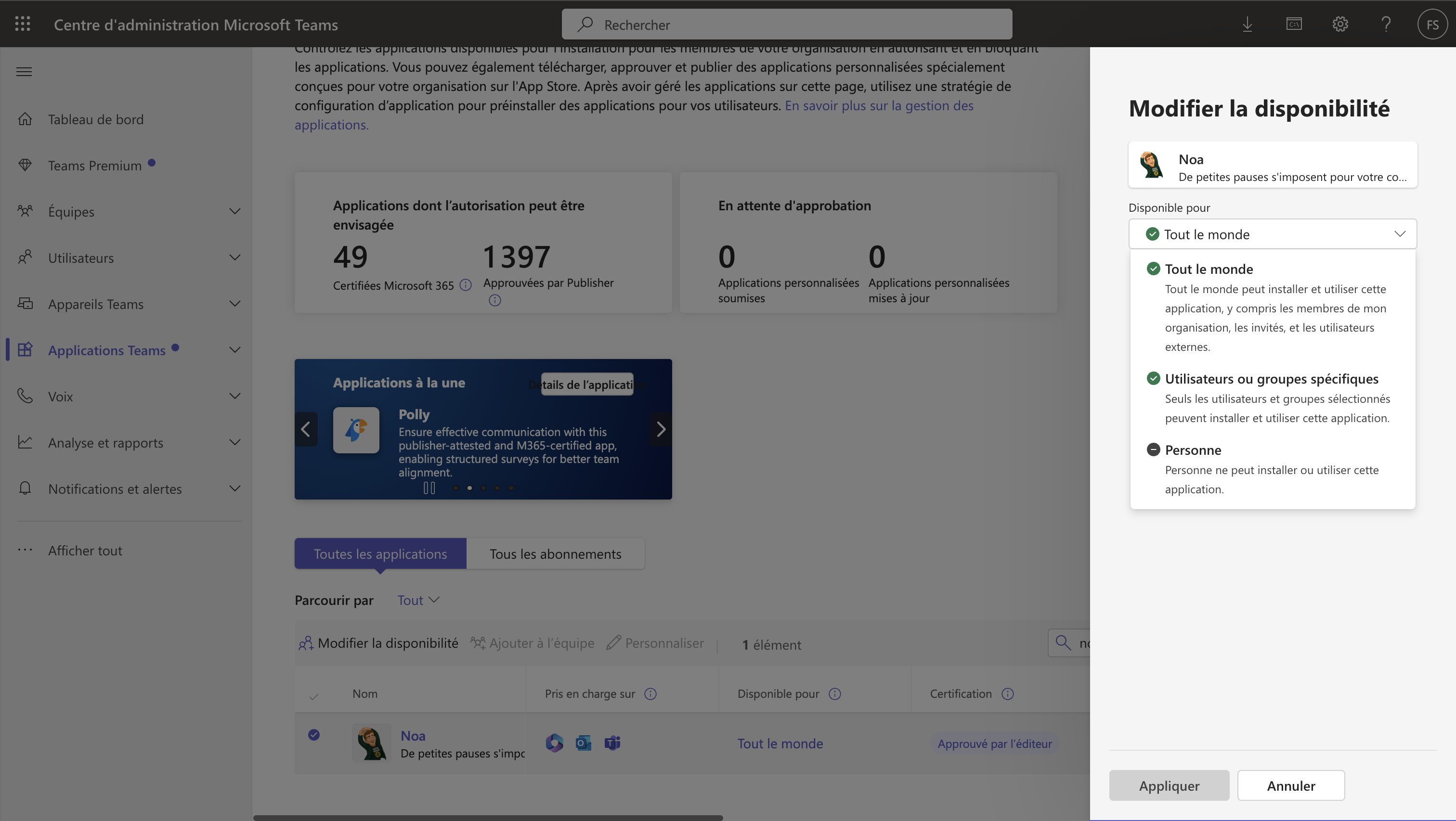Click the Outlook icon in Noa row
Image resolution: width=1456 pixels, height=821 pixels.
pyautogui.click(x=583, y=743)
